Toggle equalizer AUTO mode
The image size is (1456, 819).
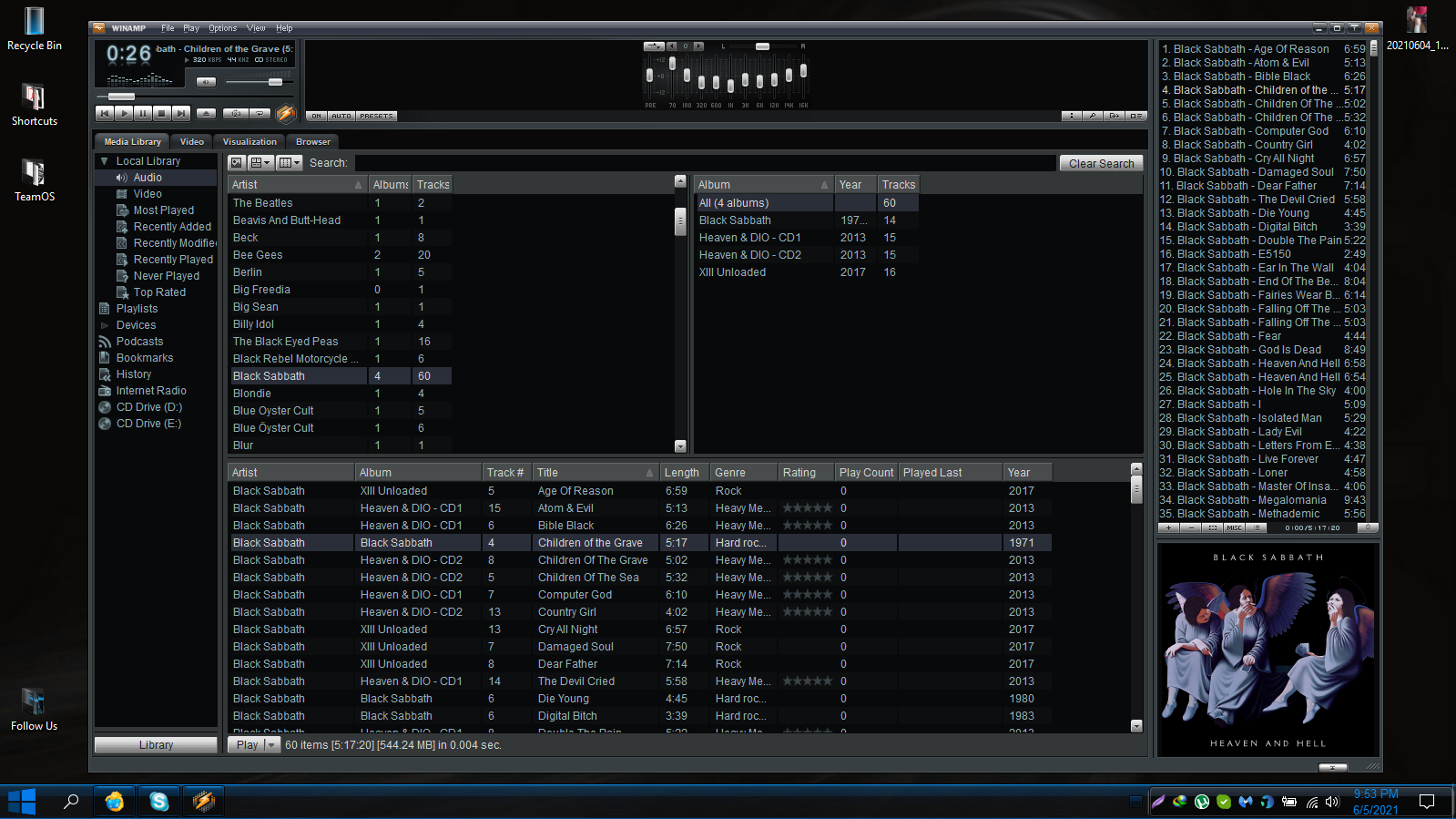[x=341, y=117]
